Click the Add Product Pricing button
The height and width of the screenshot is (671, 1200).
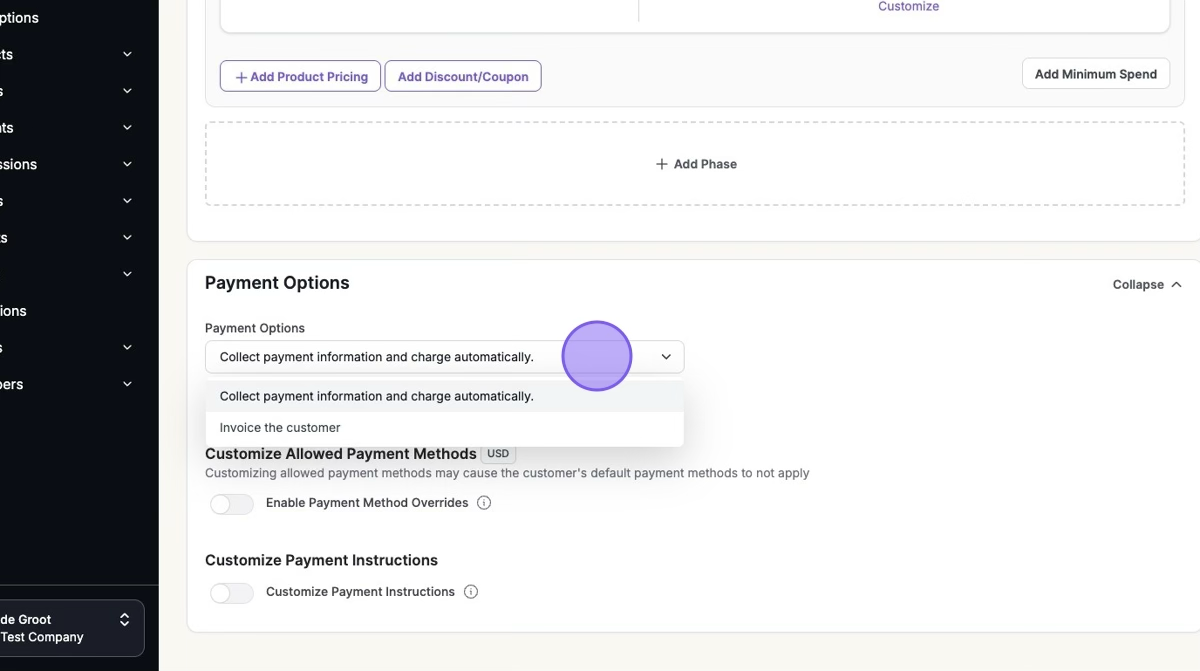tap(300, 76)
